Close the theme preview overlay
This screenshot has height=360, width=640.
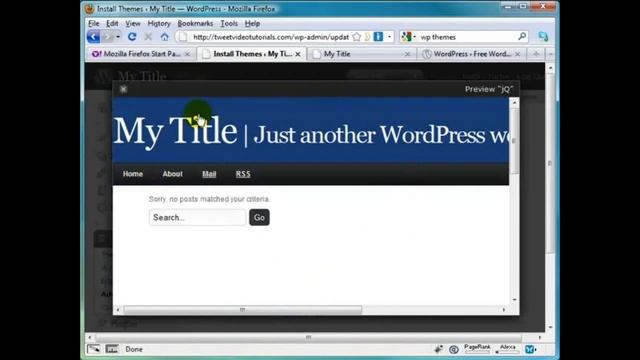click(x=123, y=89)
